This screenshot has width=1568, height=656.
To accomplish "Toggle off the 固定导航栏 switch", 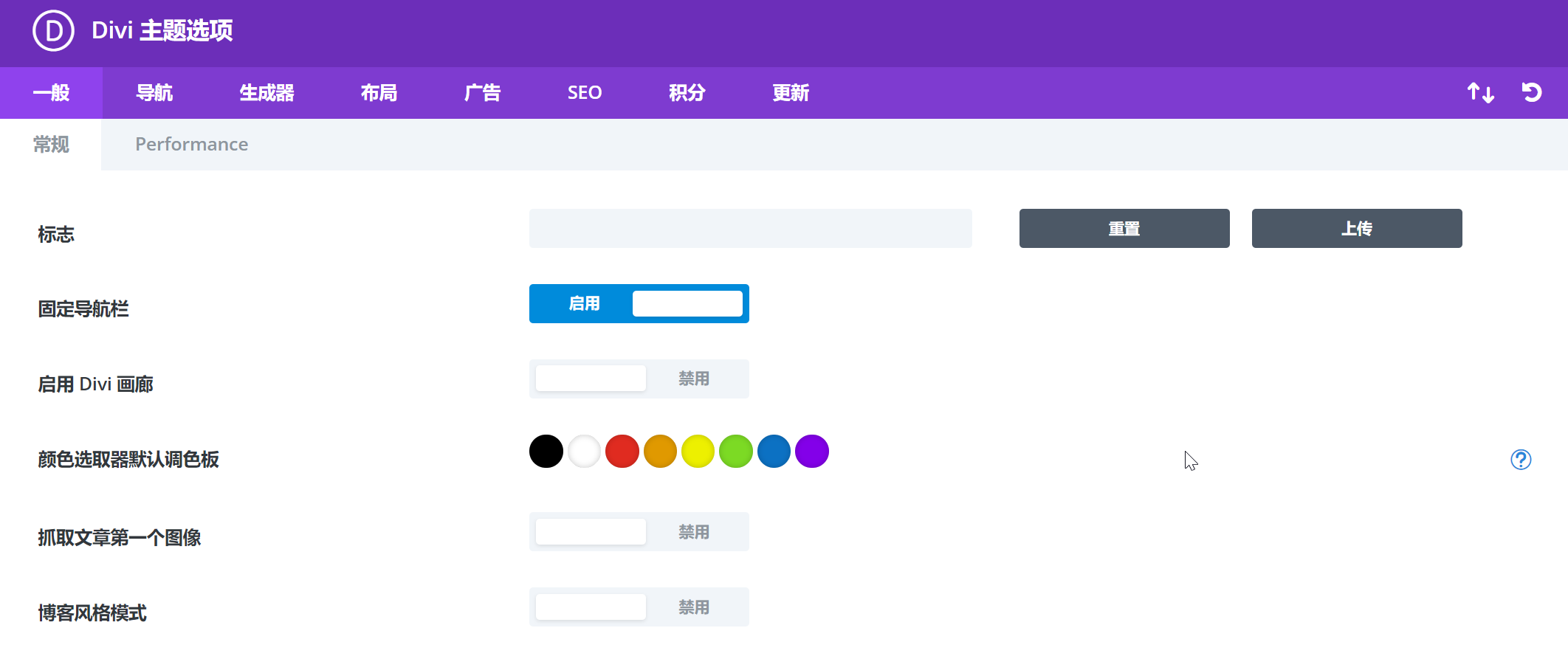I will point(639,304).
